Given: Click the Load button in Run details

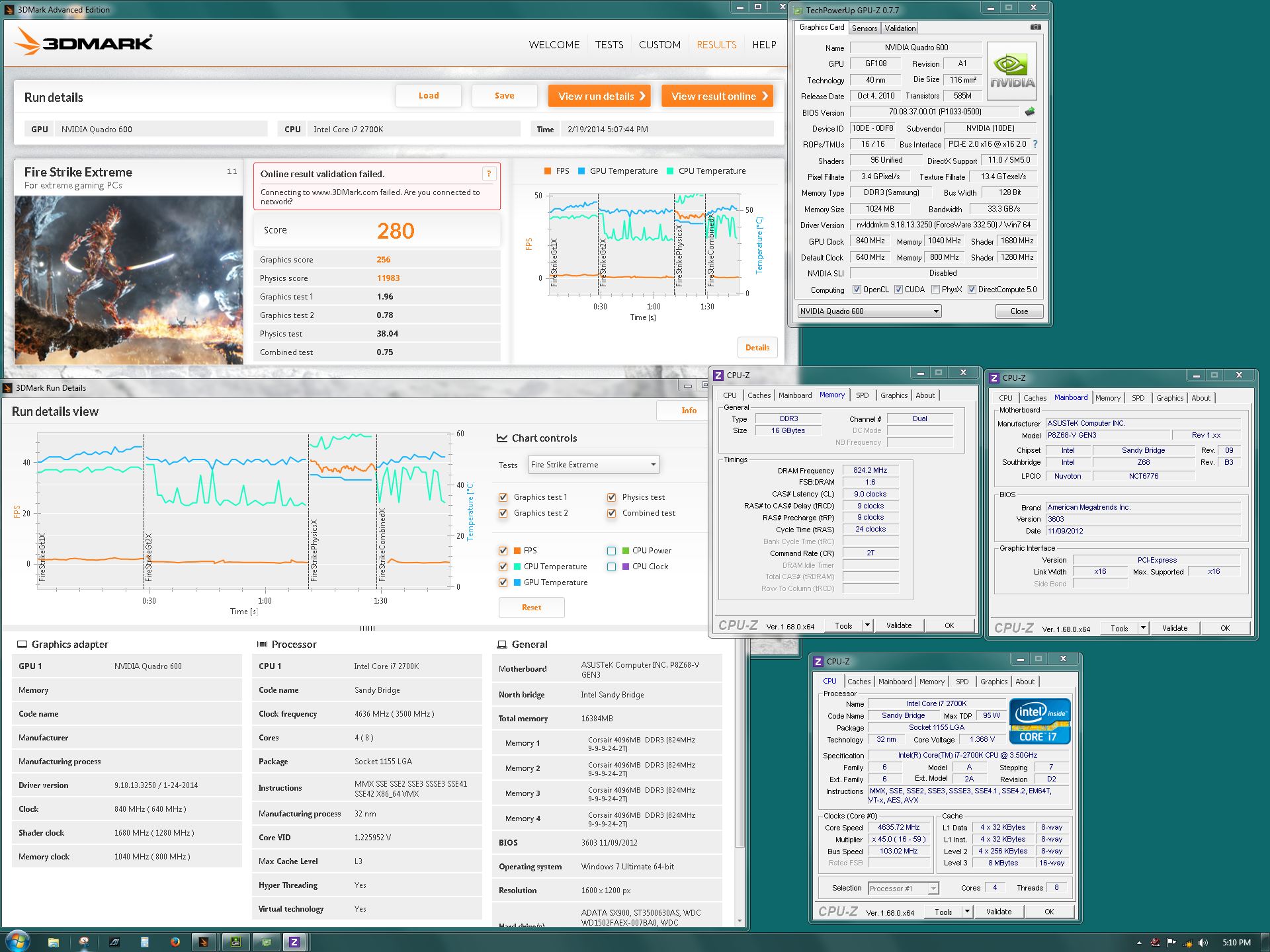Looking at the screenshot, I should (x=429, y=96).
